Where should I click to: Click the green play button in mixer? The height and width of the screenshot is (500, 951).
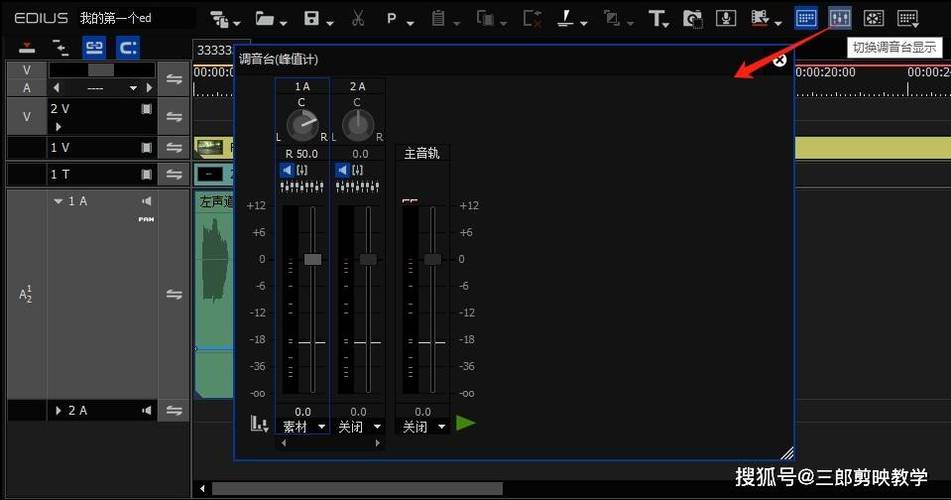pos(465,423)
